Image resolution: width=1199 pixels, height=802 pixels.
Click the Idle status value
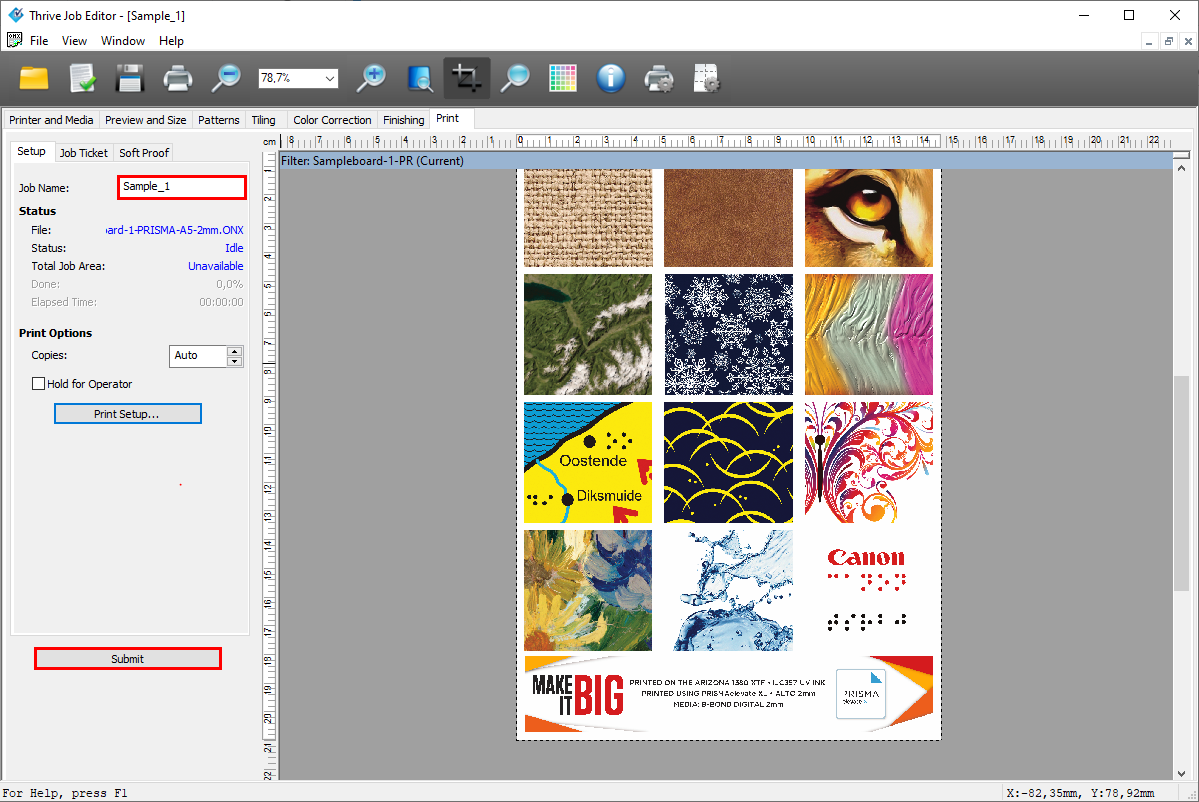[234, 248]
